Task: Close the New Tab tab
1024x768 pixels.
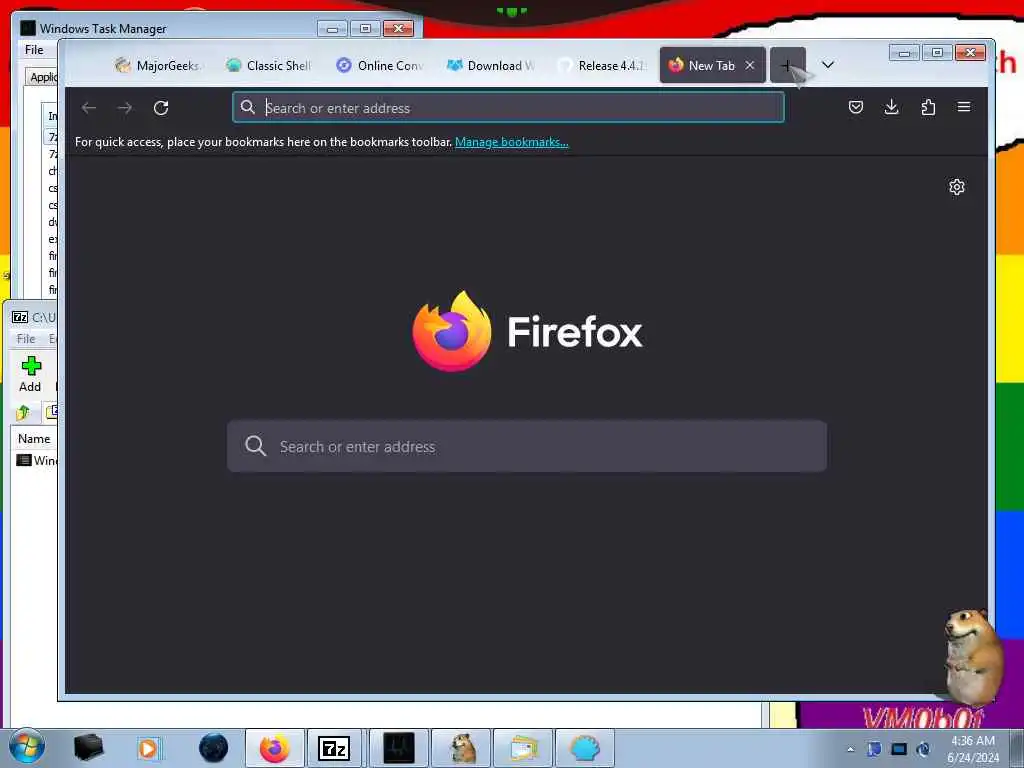Action: 750,65
